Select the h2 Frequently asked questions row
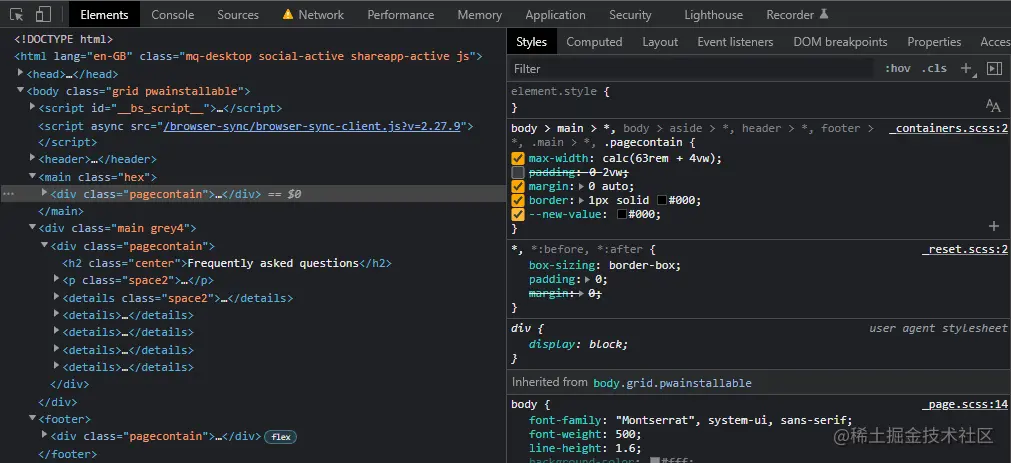Viewport: 1011px width, 463px height. [x=227, y=263]
